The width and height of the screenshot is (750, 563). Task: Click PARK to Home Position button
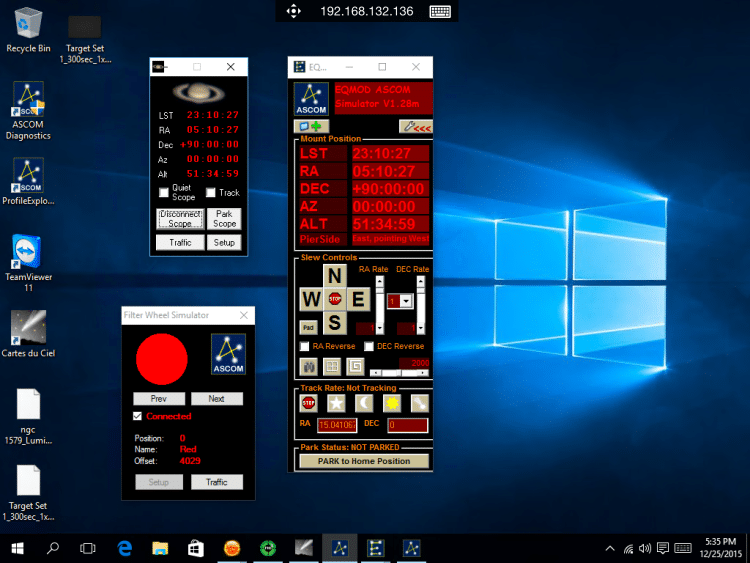[364, 461]
